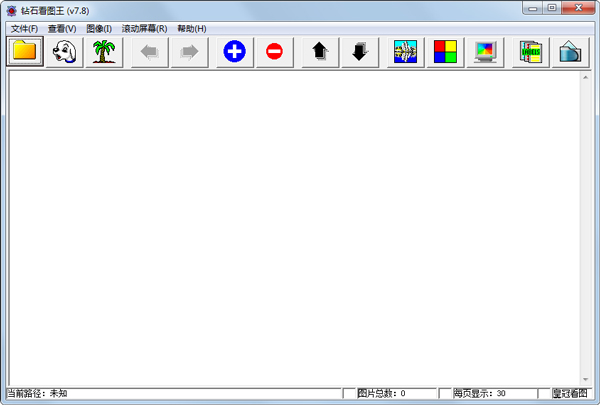
Task: Click the stacked image files icon
Action: point(530,51)
